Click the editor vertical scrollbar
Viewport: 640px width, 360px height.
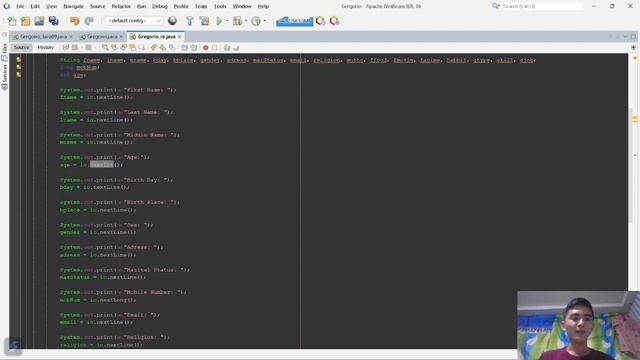[631, 167]
